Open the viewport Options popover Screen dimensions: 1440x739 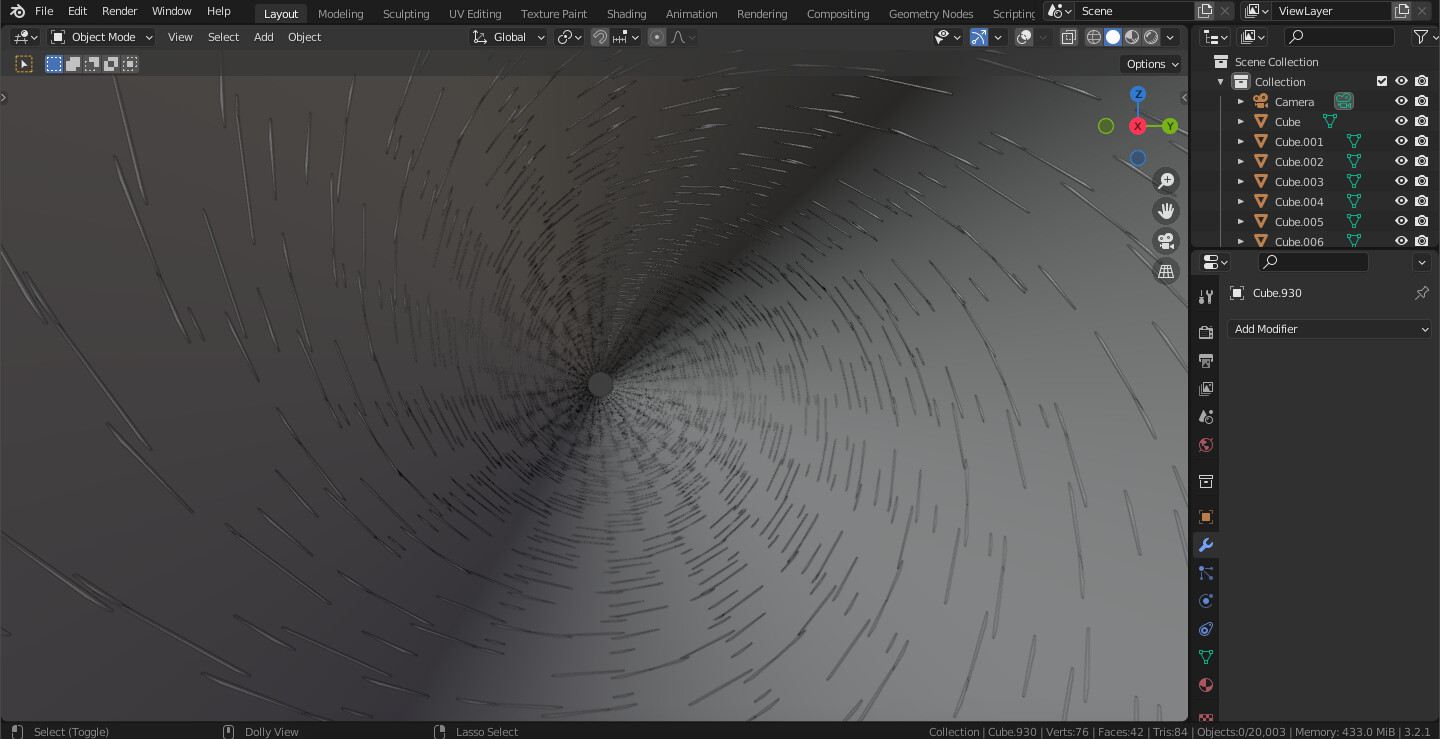1151,63
